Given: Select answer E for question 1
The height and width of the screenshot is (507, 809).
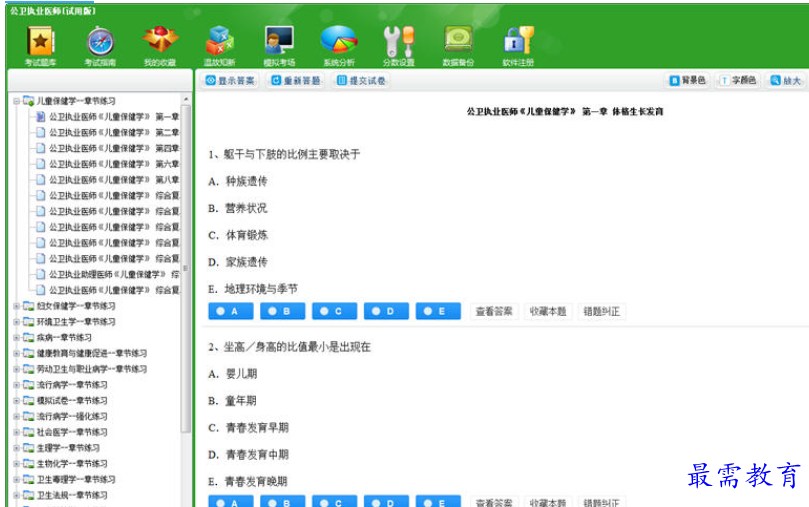Looking at the screenshot, I should point(438,311).
